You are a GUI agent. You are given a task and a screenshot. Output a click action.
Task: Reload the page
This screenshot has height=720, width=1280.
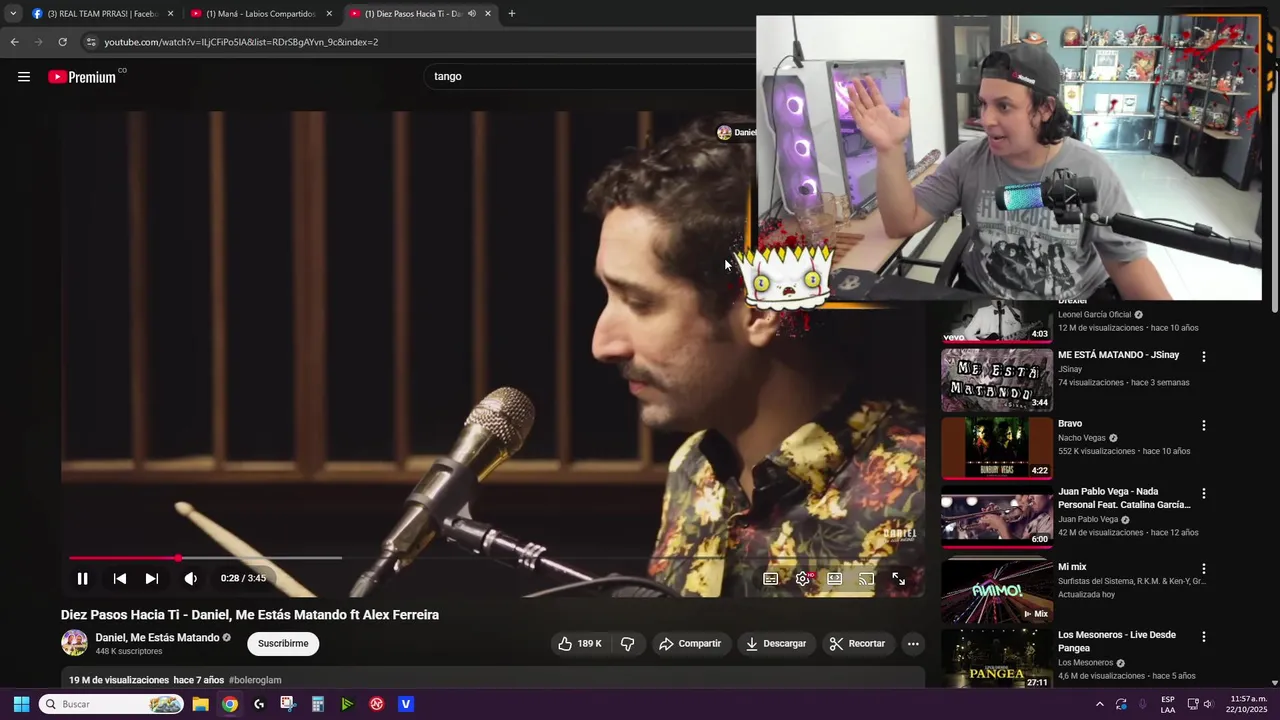pyautogui.click(x=62, y=42)
